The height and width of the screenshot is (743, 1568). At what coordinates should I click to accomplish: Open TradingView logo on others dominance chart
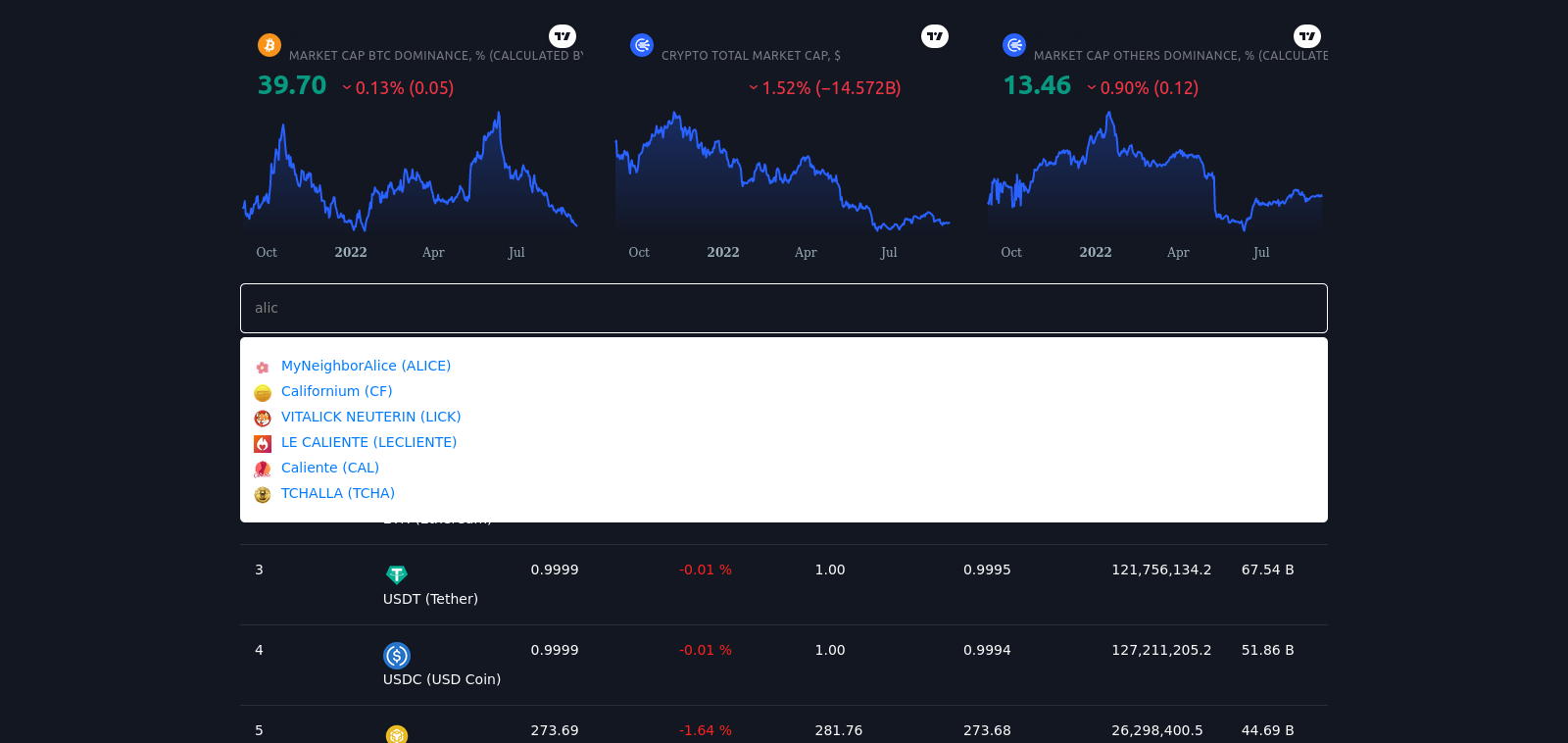click(1307, 36)
